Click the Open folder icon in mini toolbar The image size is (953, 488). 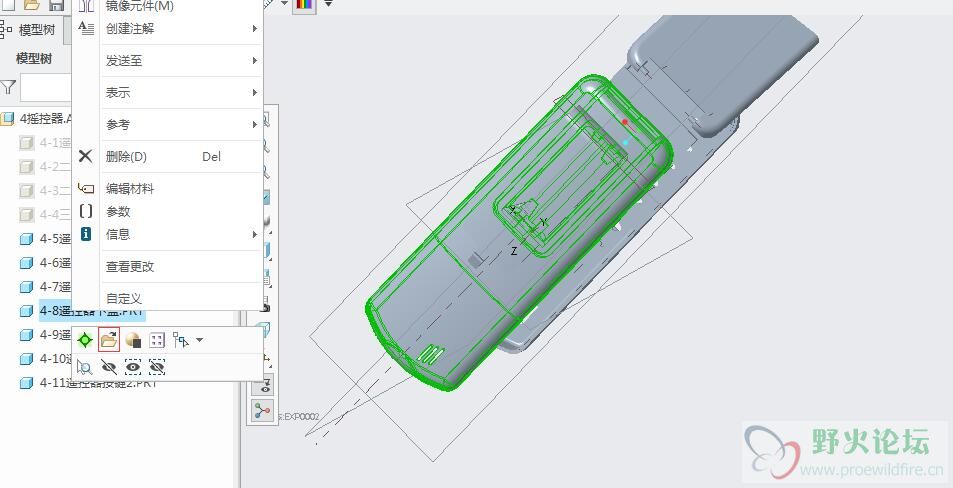click(x=109, y=340)
